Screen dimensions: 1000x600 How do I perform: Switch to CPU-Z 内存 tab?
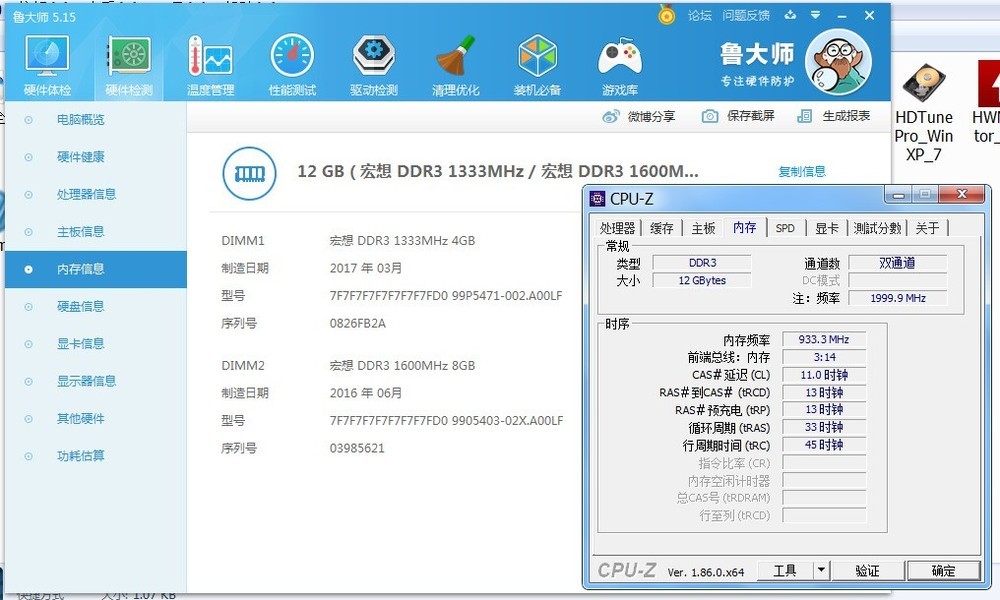(745, 227)
